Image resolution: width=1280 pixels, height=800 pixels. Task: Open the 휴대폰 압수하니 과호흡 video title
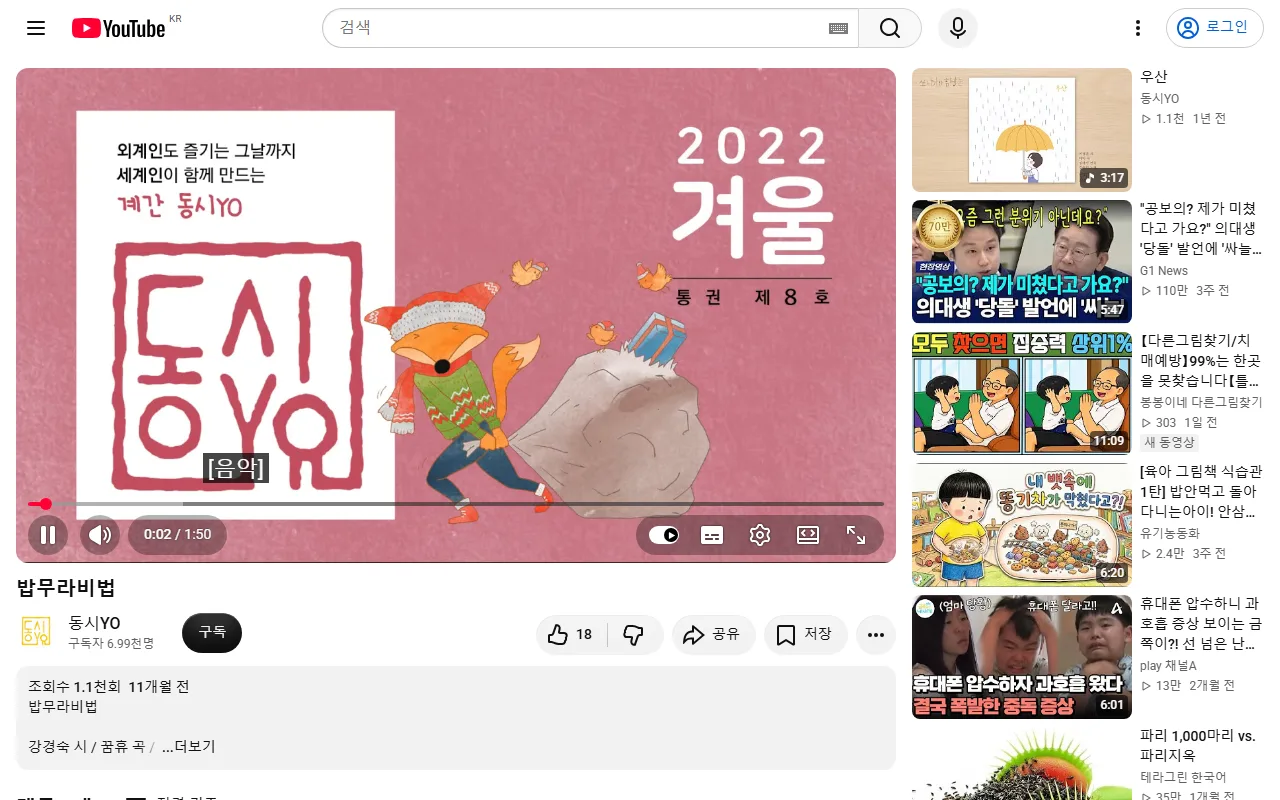pyautogui.click(x=1201, y=624)
